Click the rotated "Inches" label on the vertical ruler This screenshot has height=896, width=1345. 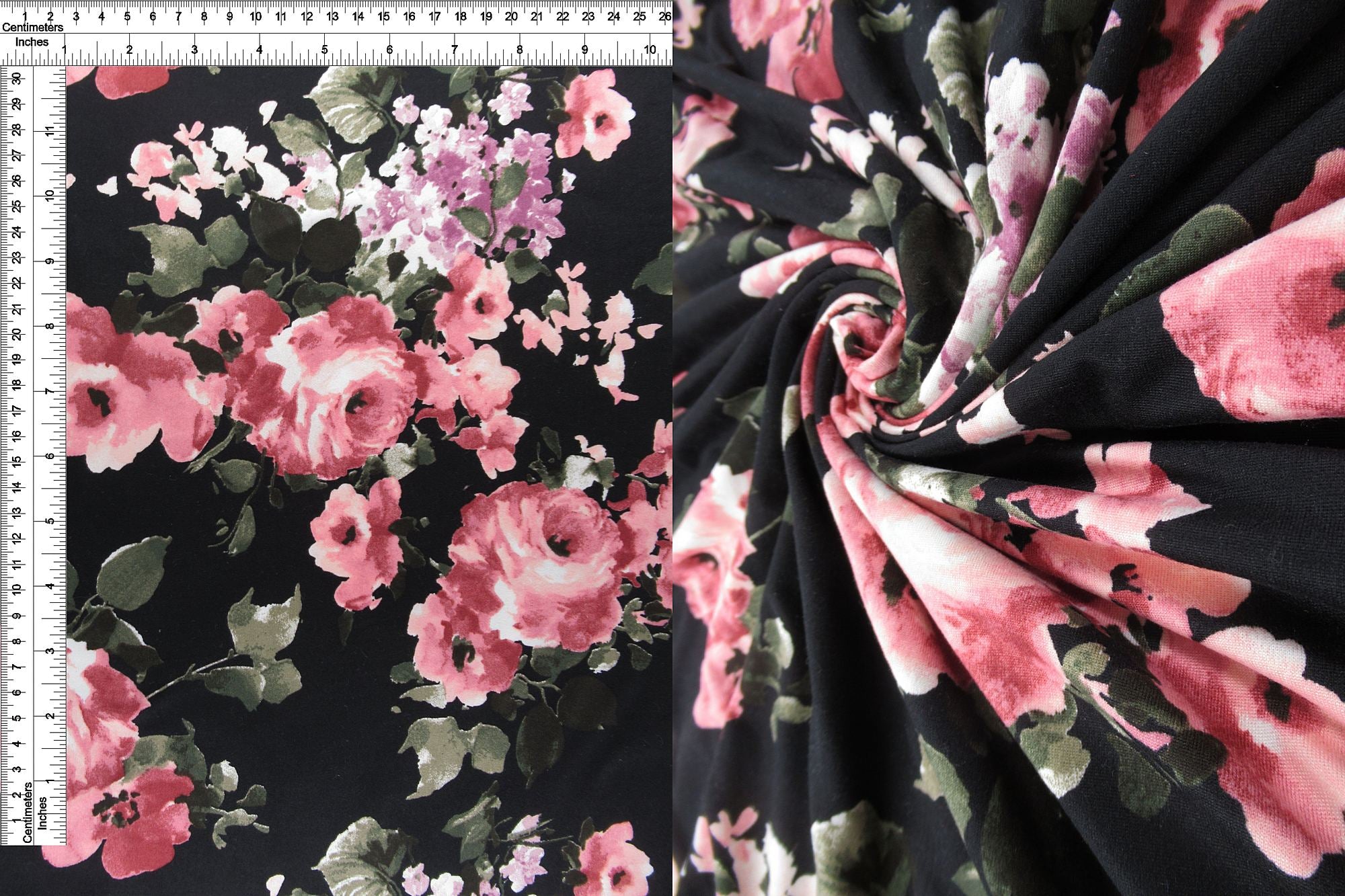point(42,812)
